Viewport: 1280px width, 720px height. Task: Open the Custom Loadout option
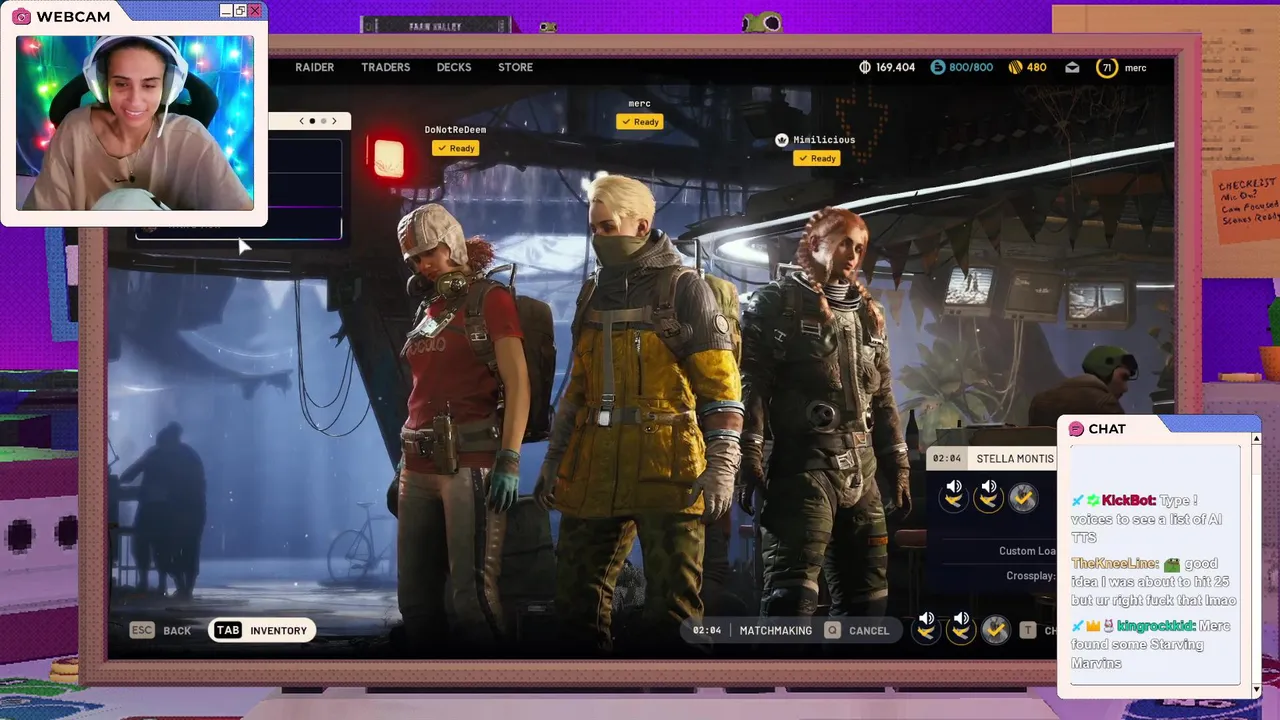click(1027, 551)
